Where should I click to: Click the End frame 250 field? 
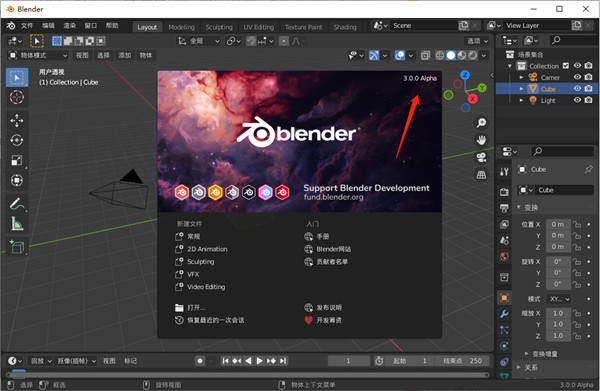[463, 361]
